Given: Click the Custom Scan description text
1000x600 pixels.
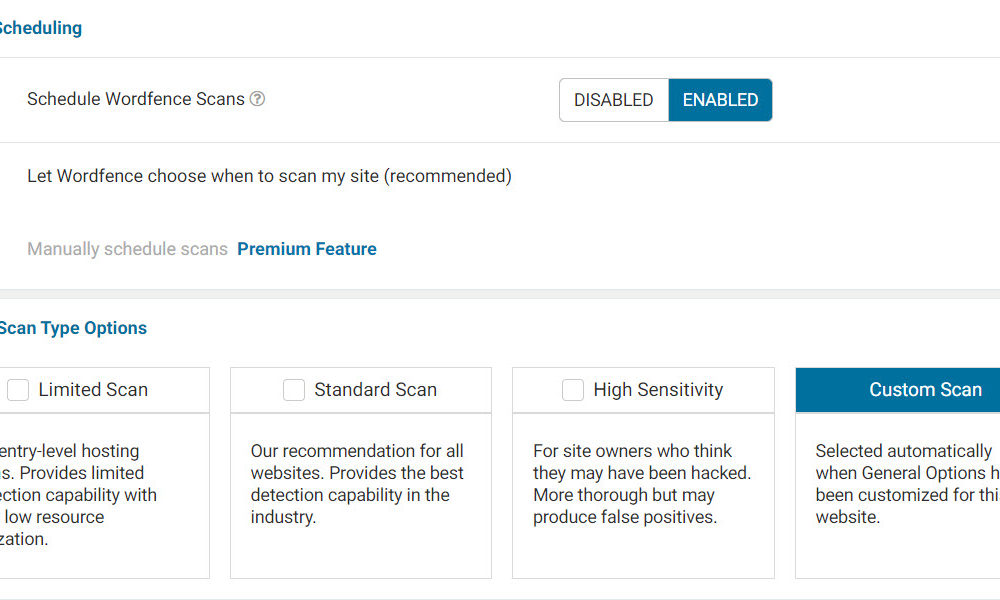Looking at the screenshot, I should tap(905, 484).
